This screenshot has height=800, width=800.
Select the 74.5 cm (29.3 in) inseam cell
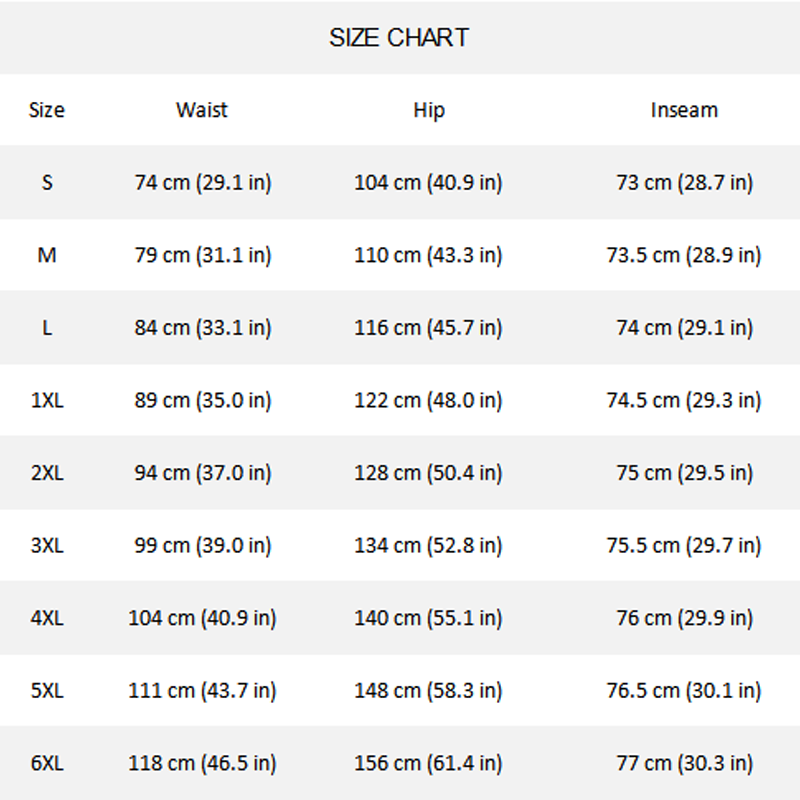click(684, 400)
